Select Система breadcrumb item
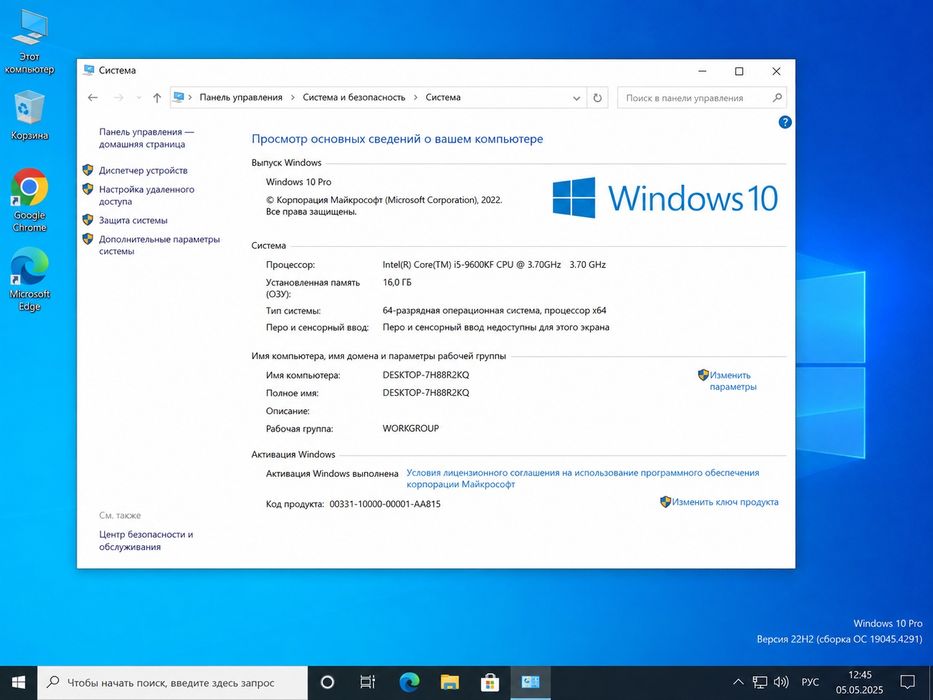Image resolution: width=933 pixels, height=700 pixels. [x=443, y=98]
